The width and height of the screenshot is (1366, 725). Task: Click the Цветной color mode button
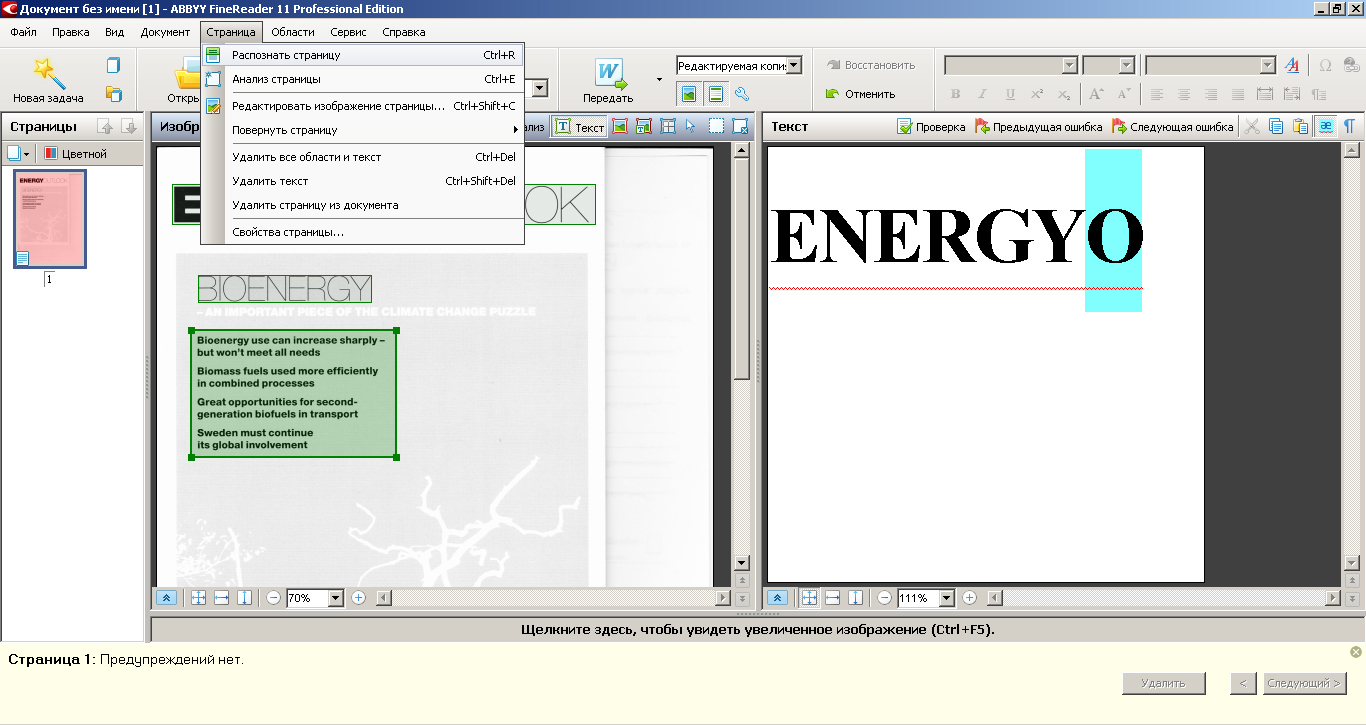[77, 154]
